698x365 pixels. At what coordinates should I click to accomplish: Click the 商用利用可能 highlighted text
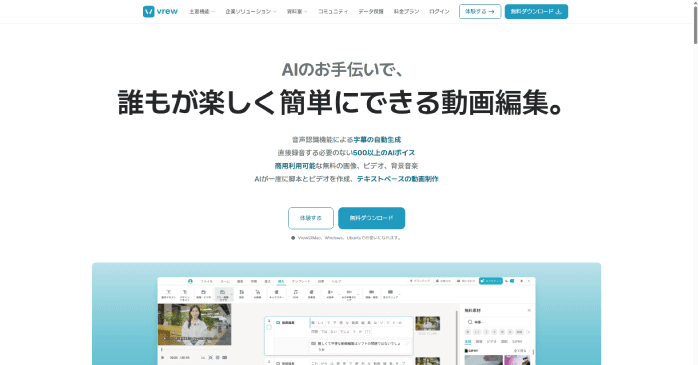point(295,166)
